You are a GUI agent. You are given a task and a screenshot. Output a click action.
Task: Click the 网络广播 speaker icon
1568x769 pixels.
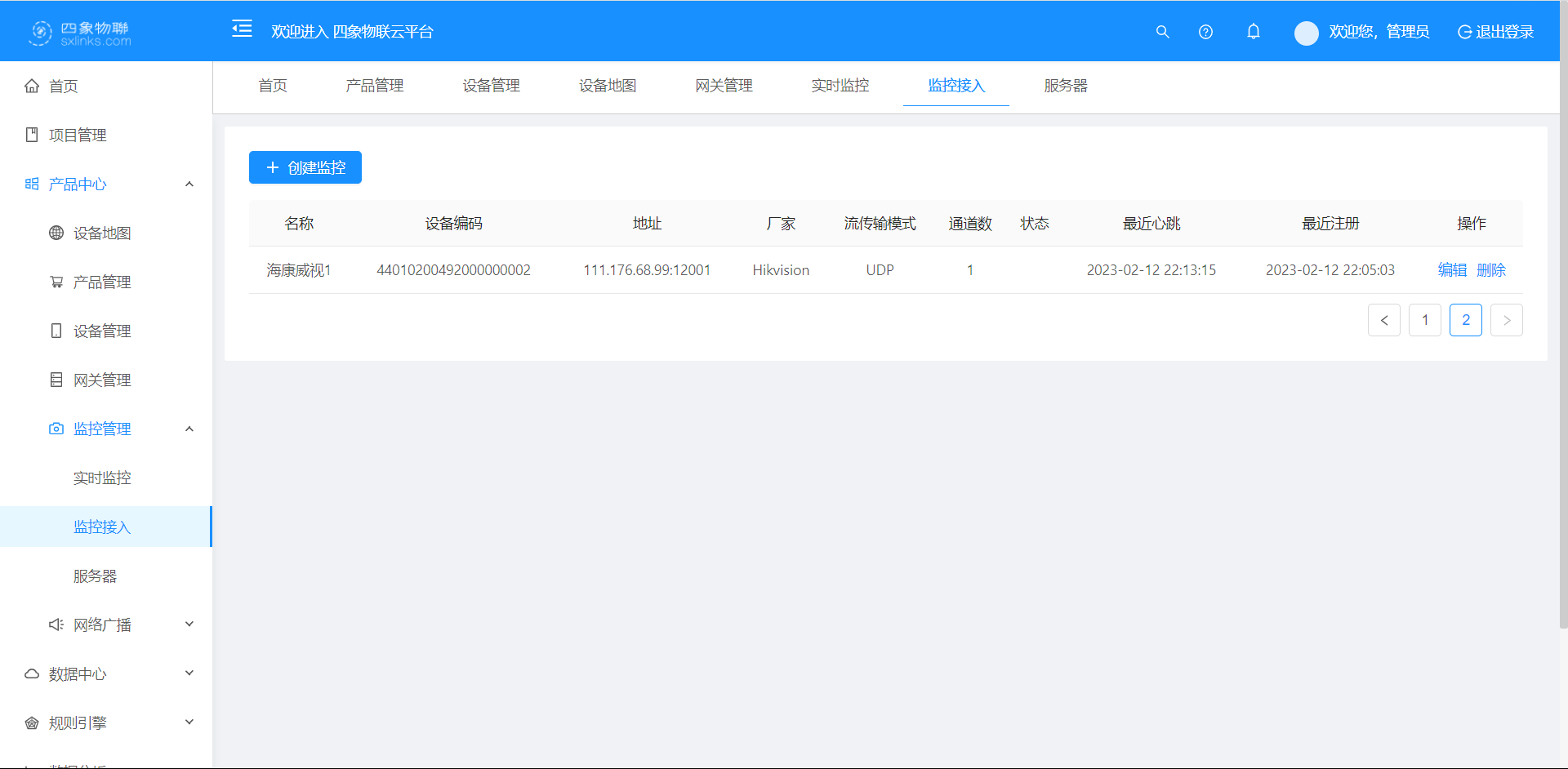(55, 624)
